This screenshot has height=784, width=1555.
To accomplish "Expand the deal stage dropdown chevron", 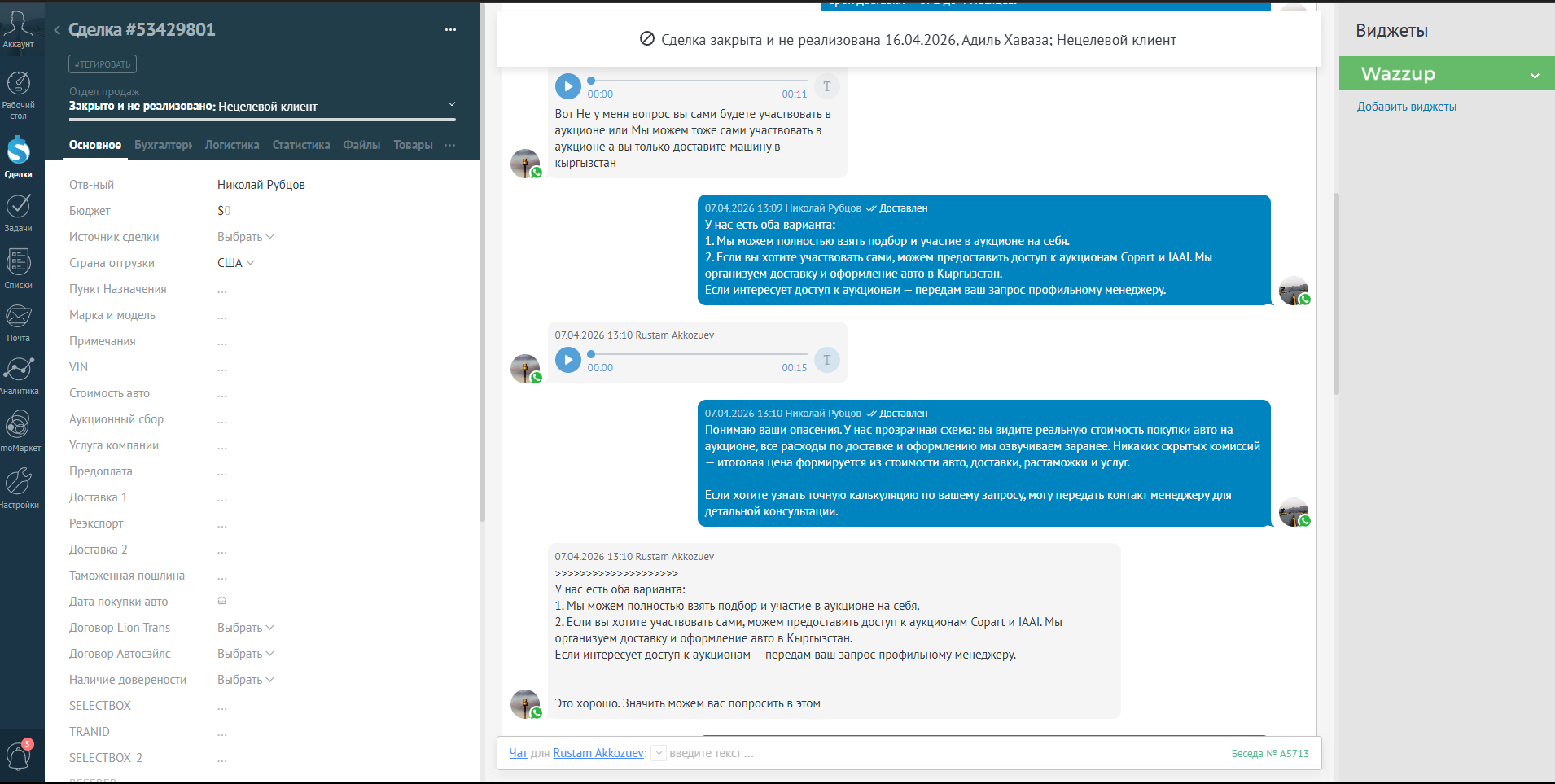I will (x=452, y=104).
